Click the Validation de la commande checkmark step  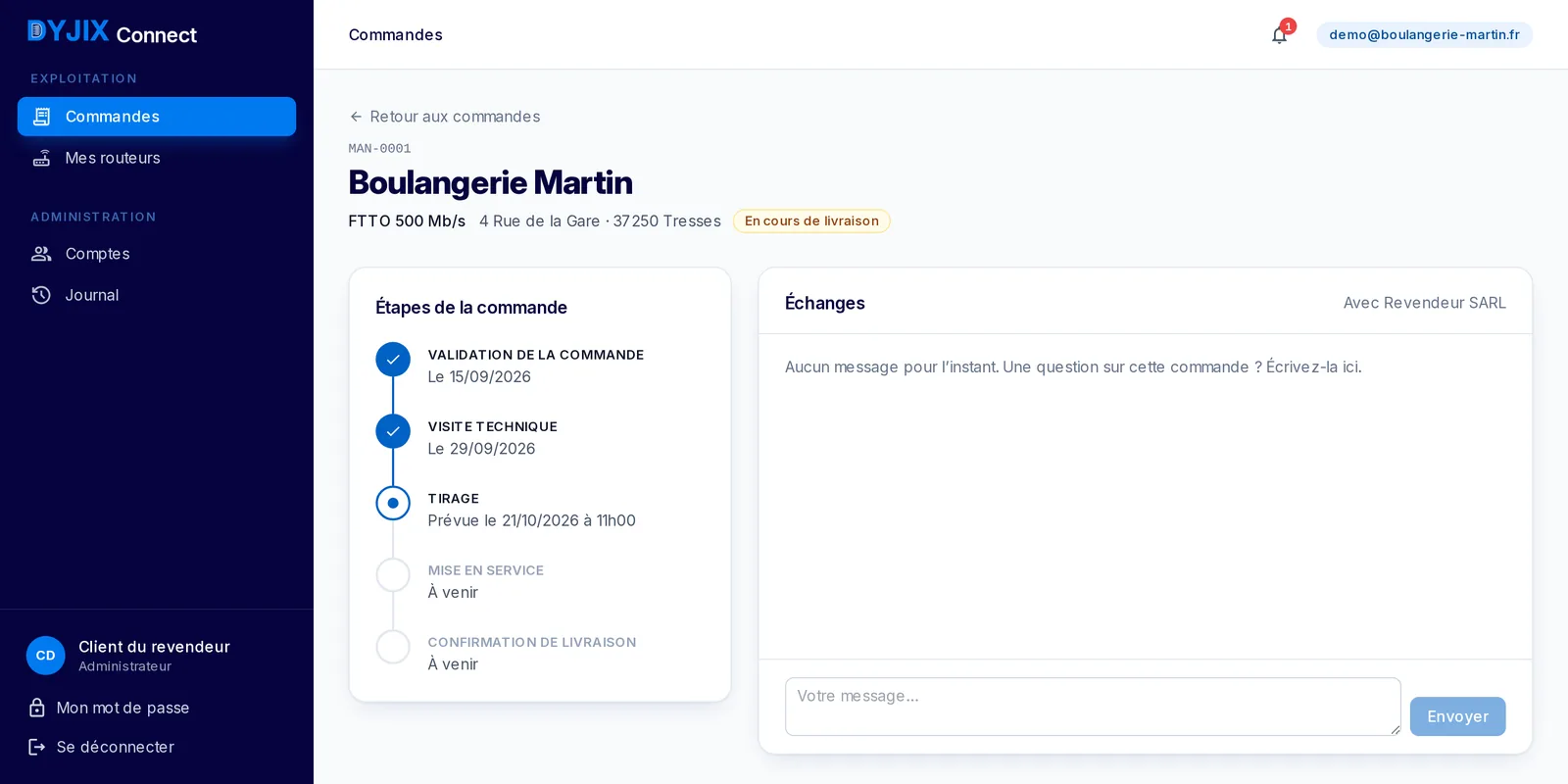click(393, 360)
